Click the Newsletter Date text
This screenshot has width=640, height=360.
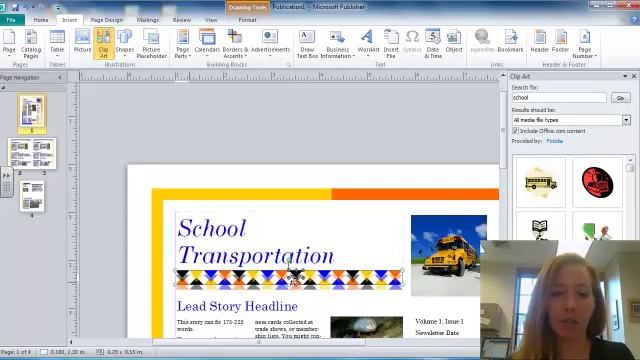click(437, 333)
